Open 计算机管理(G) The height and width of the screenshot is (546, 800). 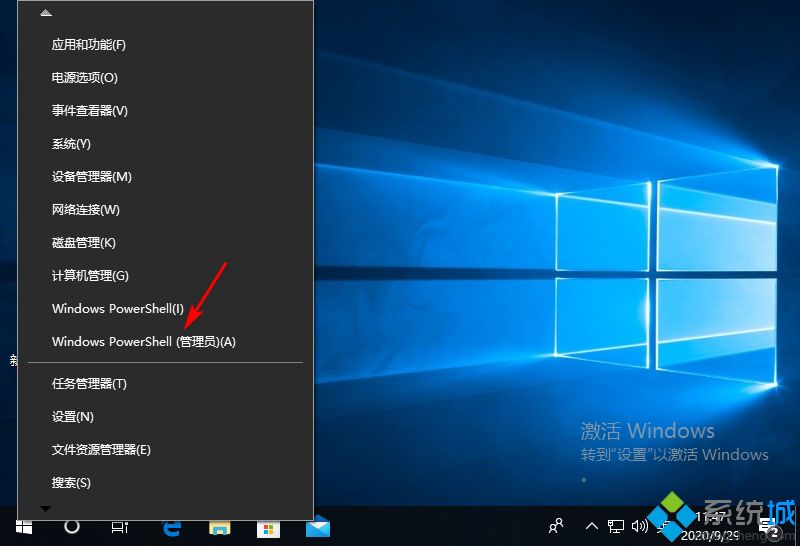tap(165, 276)
